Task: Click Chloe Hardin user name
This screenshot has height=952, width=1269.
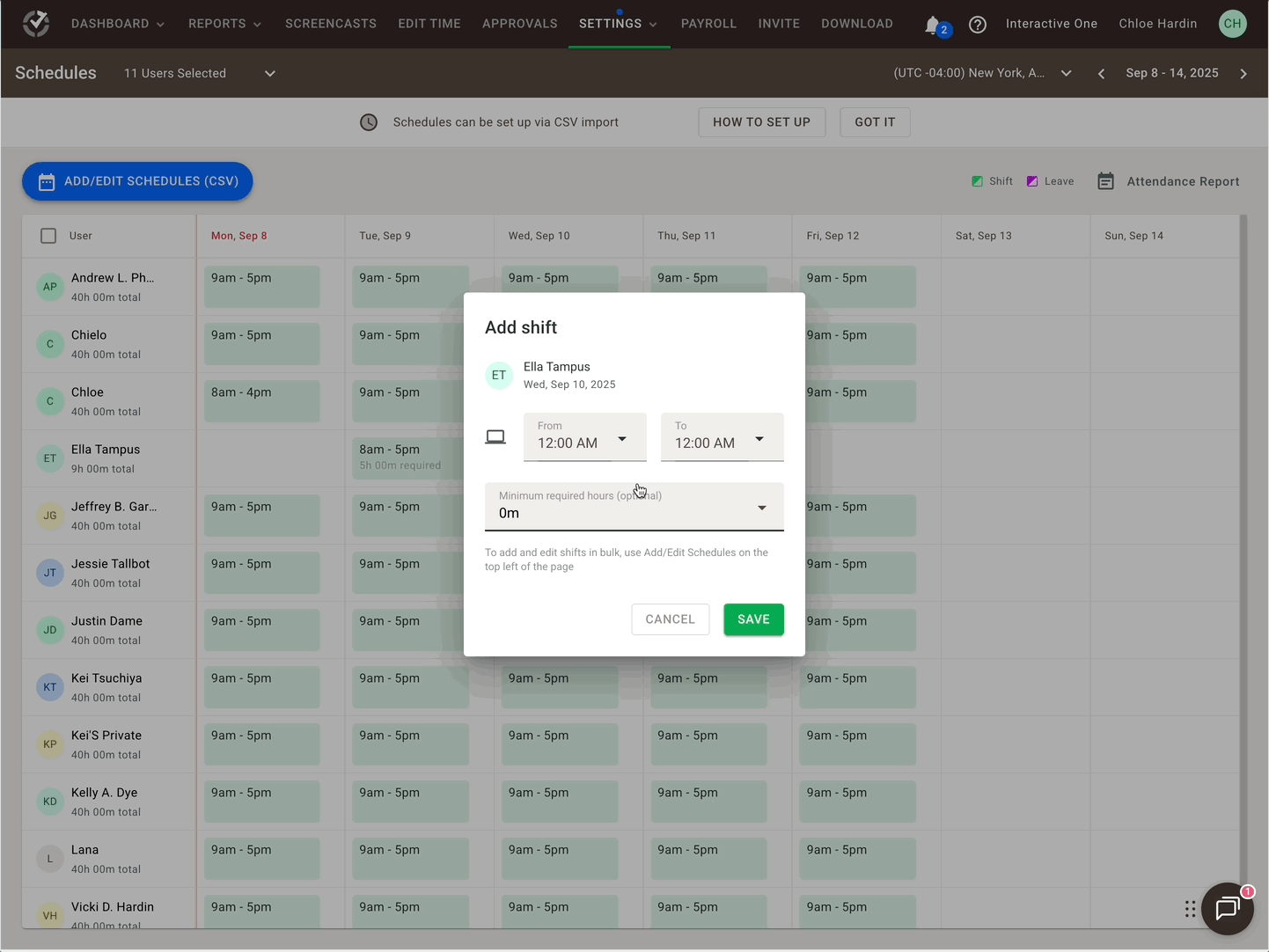Action: [1158, 24]
